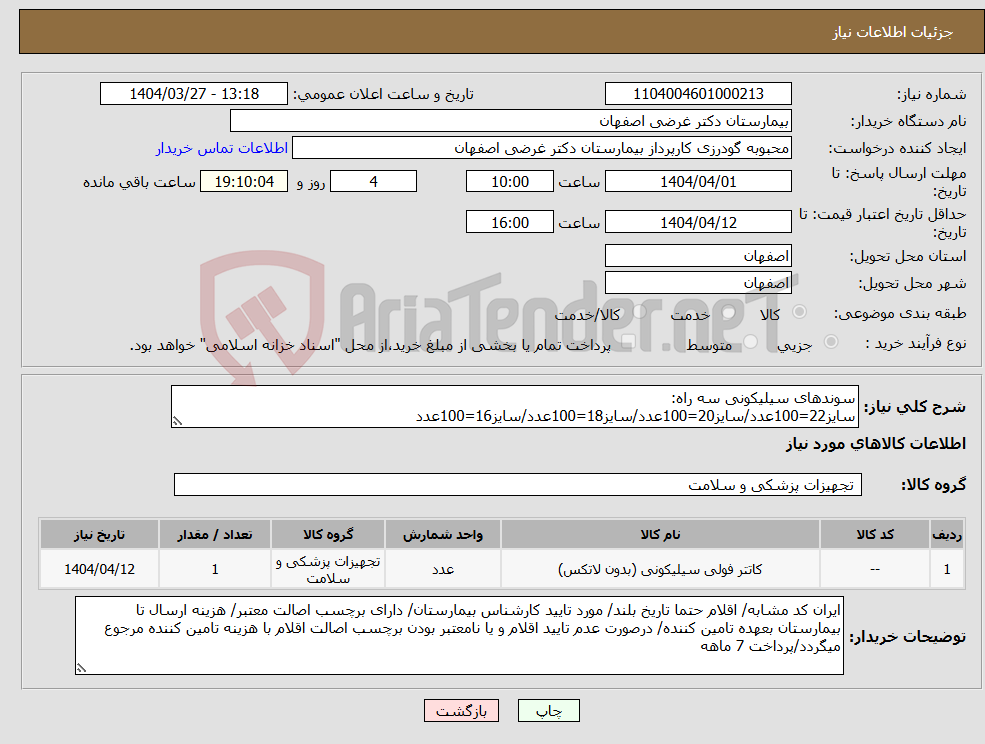
Task: Open اطلاعات تماس خریدار link
Action: 222,148
